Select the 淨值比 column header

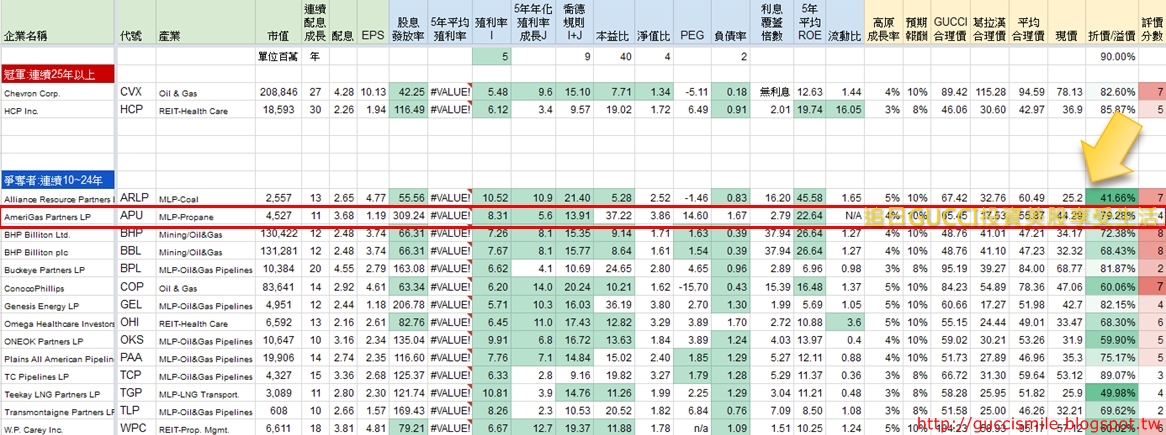pyautogui.click(x=652, y=22)
